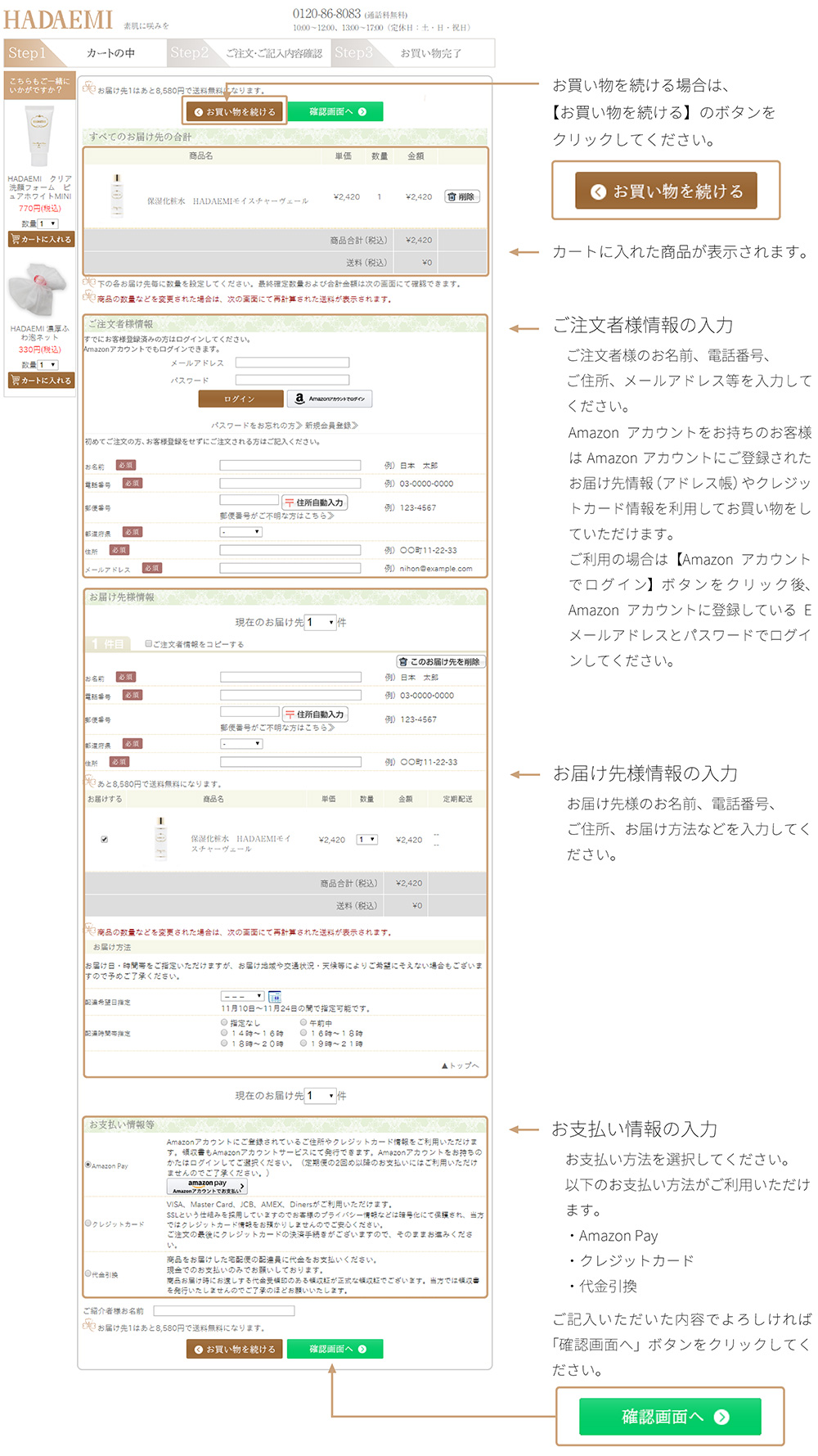Click このお届け先を削除 trash button

[441, 661]
